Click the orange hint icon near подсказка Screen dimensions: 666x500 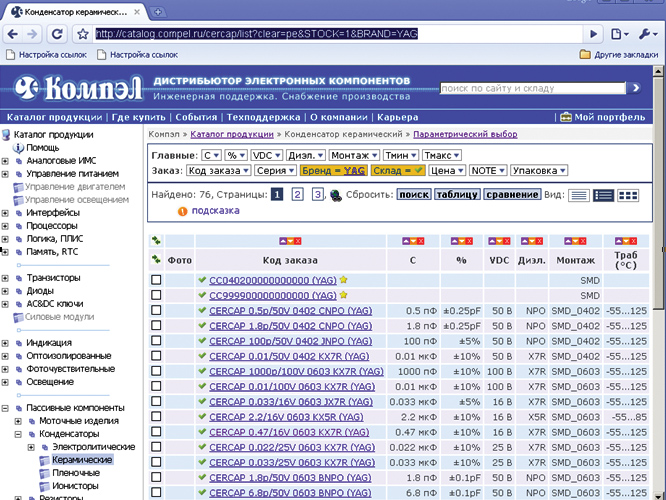coord(182,211)
